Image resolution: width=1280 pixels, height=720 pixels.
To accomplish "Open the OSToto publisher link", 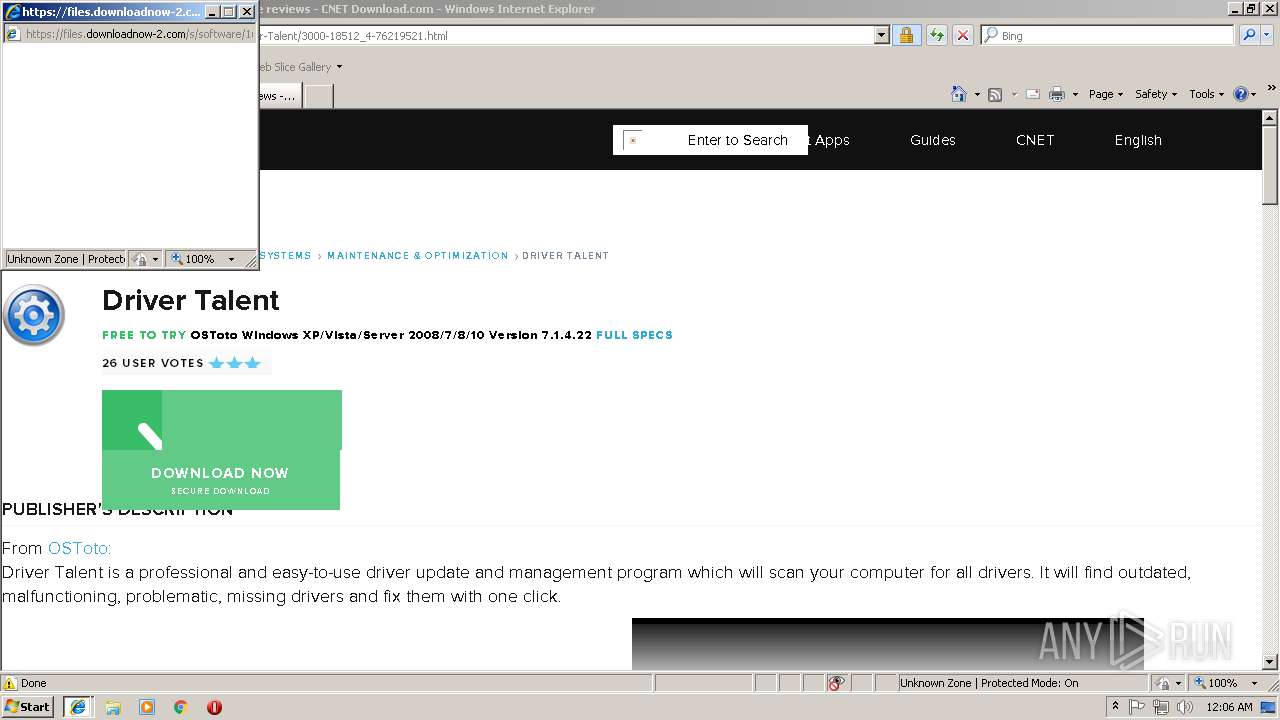I will (79, 548).
